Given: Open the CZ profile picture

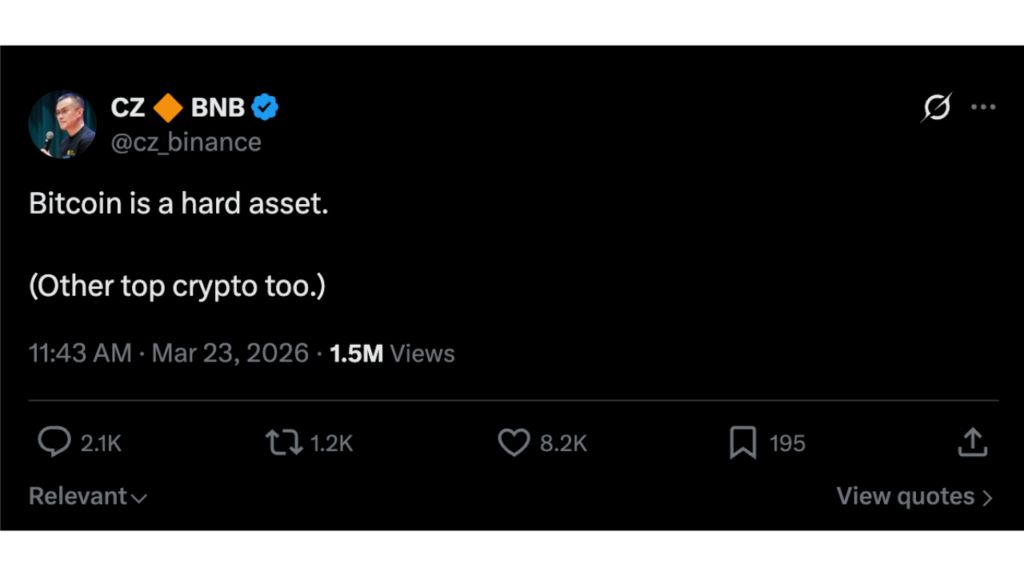Looking at the screenshot, I should point(62,124).
